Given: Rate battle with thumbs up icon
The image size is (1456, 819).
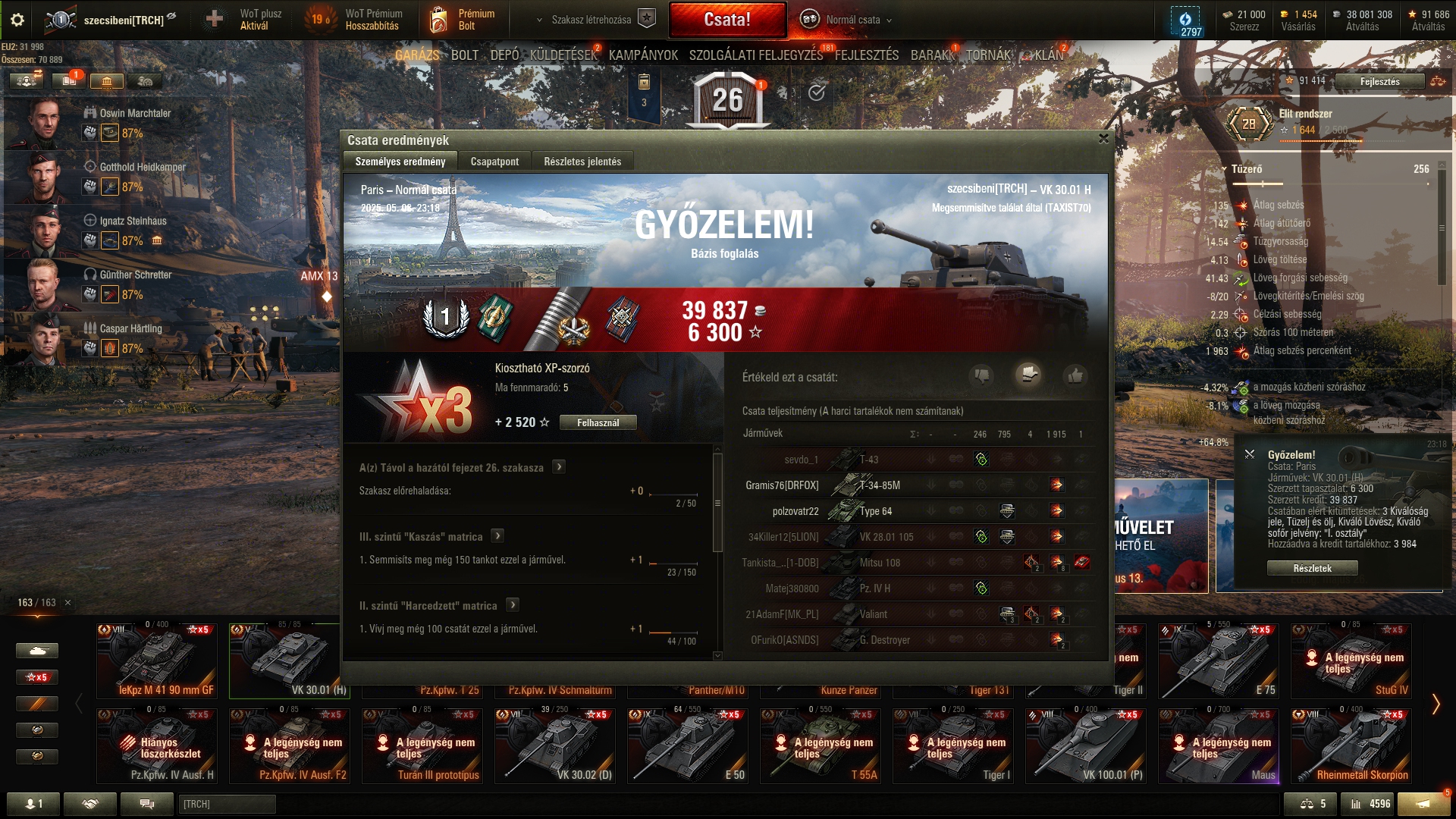Looking at the screenshot, I should [1075, 375].
